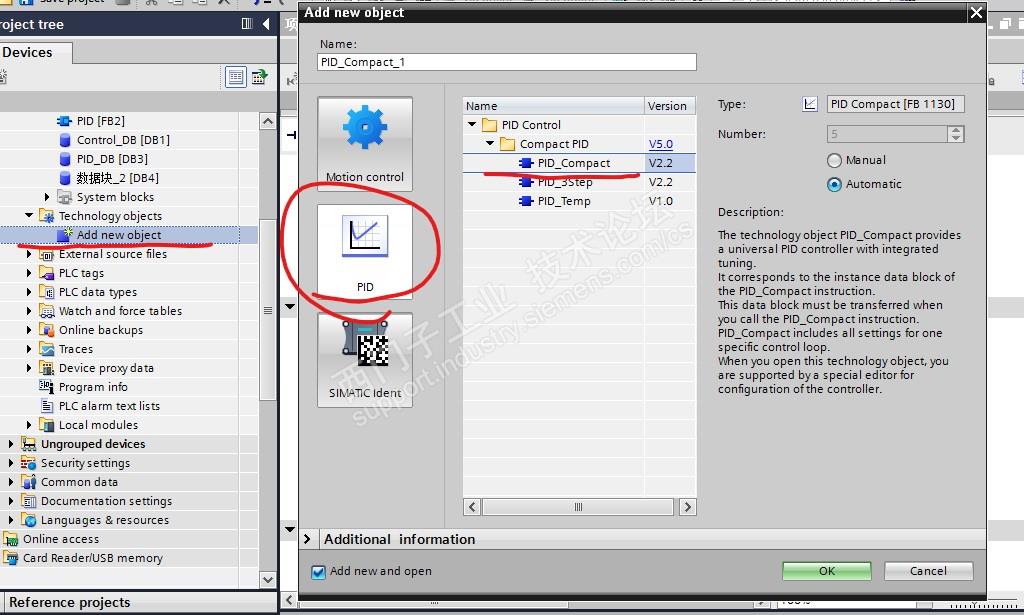Click the PLC tags folder icon
Viewport: 1024px width, 615px height.
46,272
